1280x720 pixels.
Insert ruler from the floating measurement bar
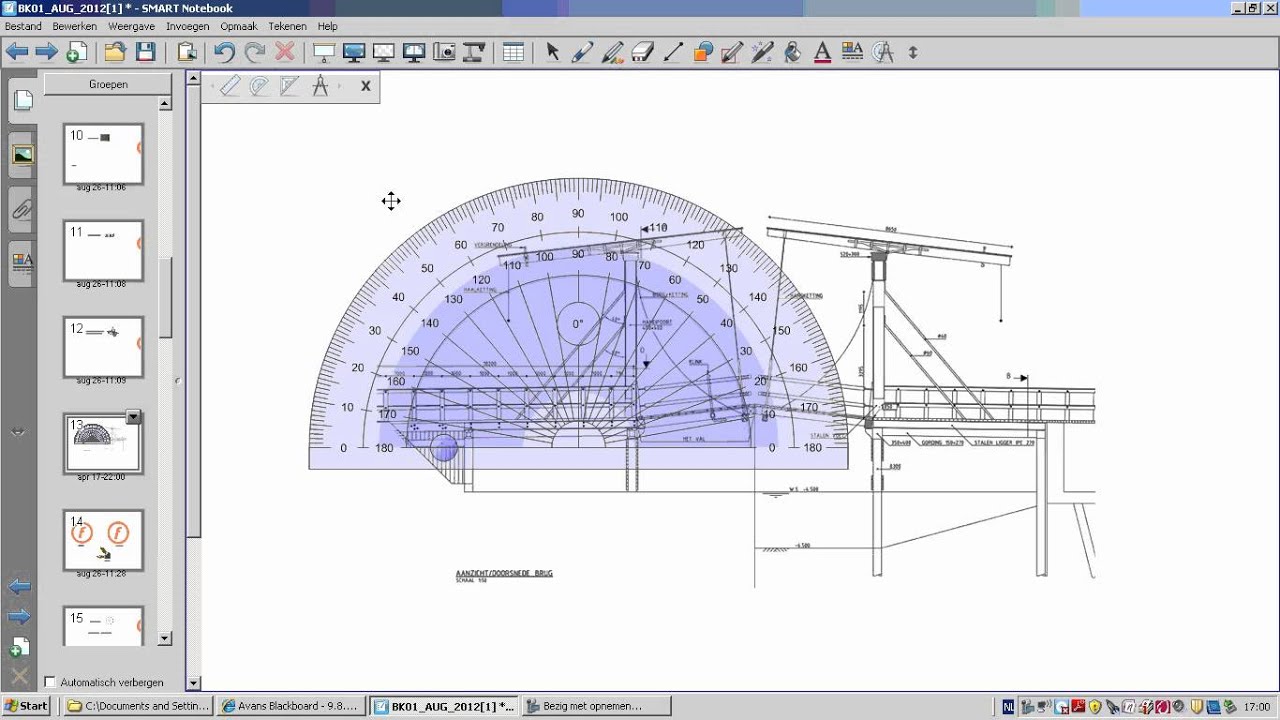230,86
